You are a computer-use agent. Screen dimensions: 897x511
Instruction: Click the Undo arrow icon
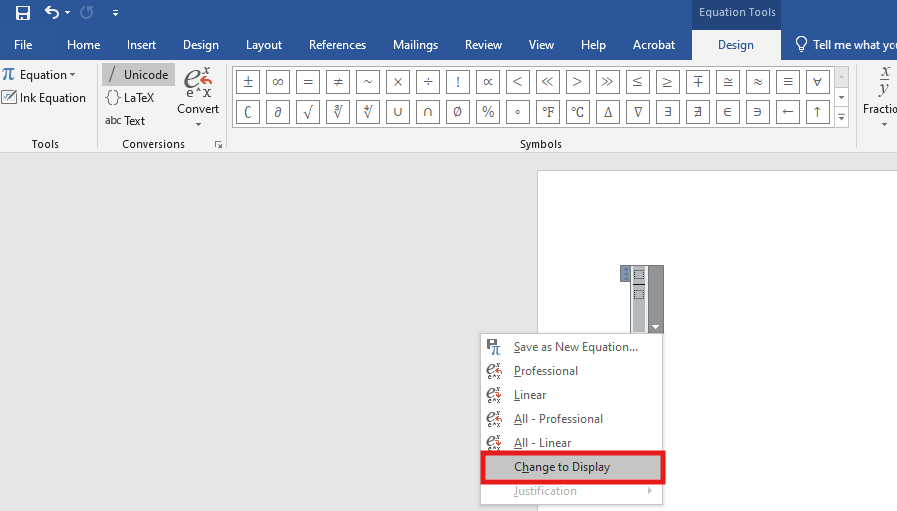pos(52,13)
